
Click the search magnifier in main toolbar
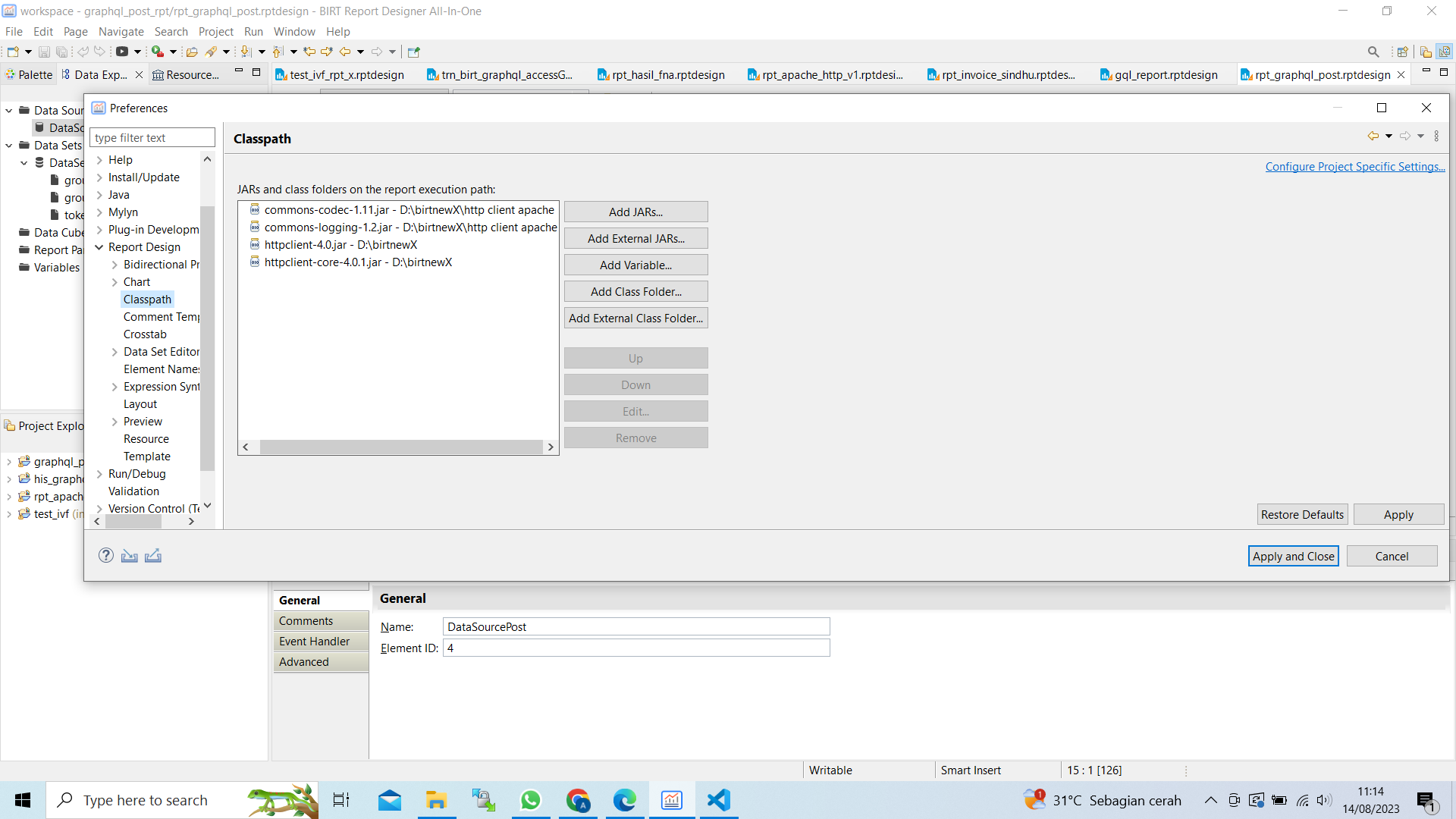tap(1373, 52)
